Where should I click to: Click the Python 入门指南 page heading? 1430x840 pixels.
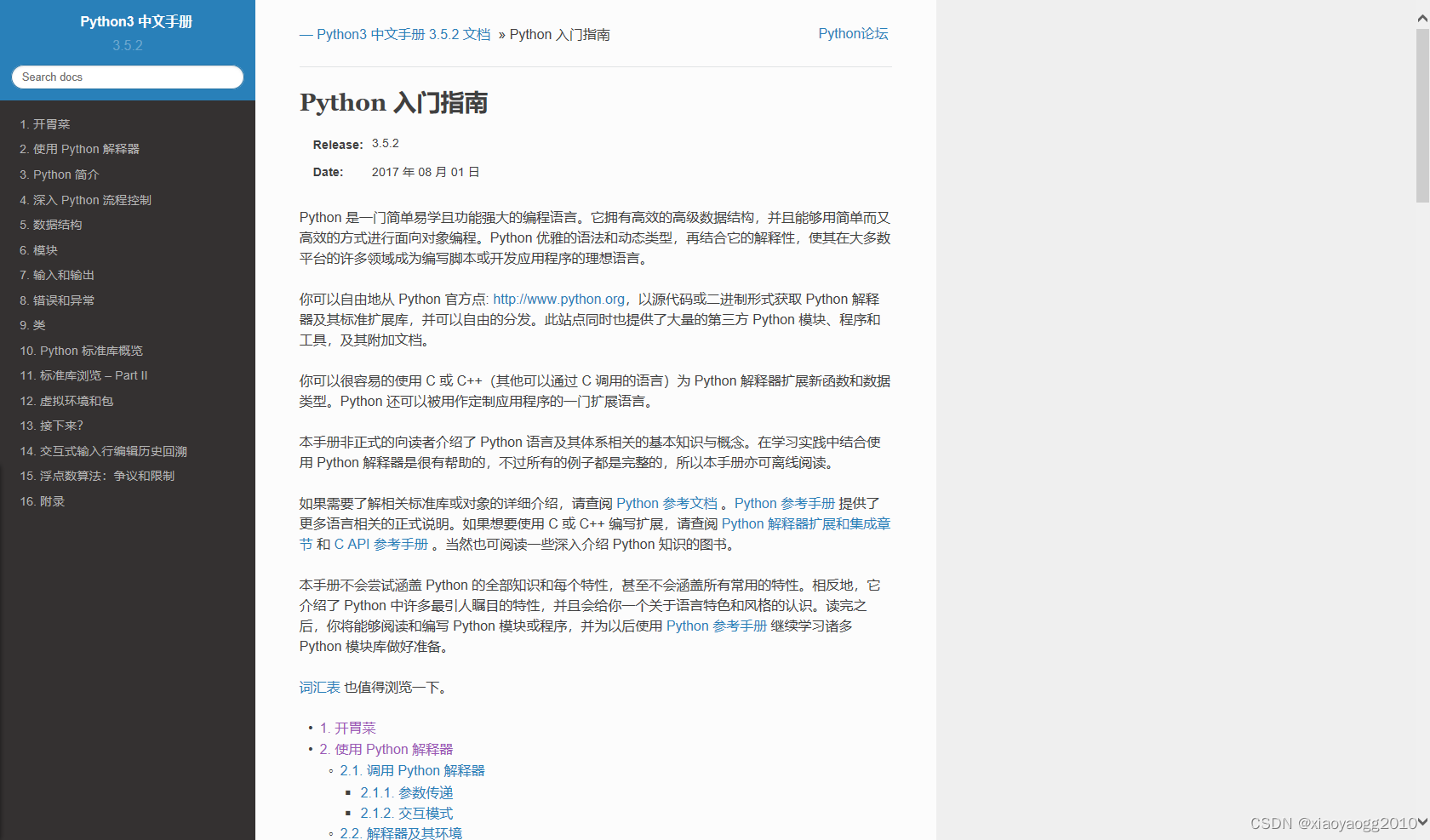tap(393, 102)
